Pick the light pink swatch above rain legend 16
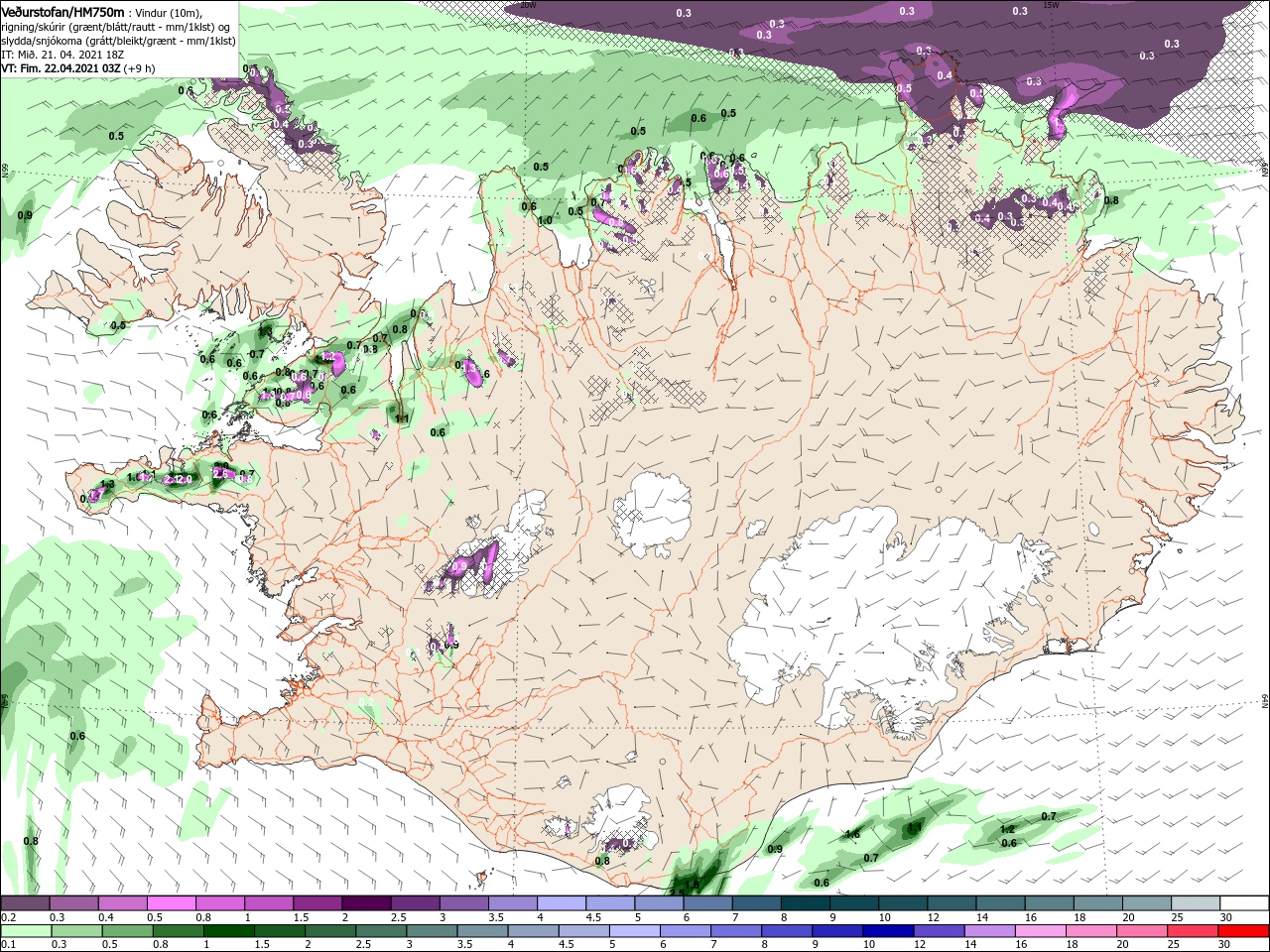 [x=1041, y=931]
